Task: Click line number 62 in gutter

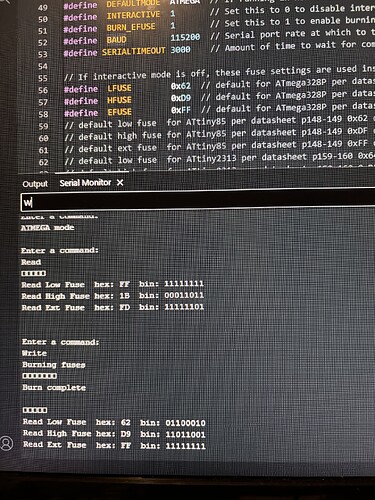Action: [x=43, y=162]
